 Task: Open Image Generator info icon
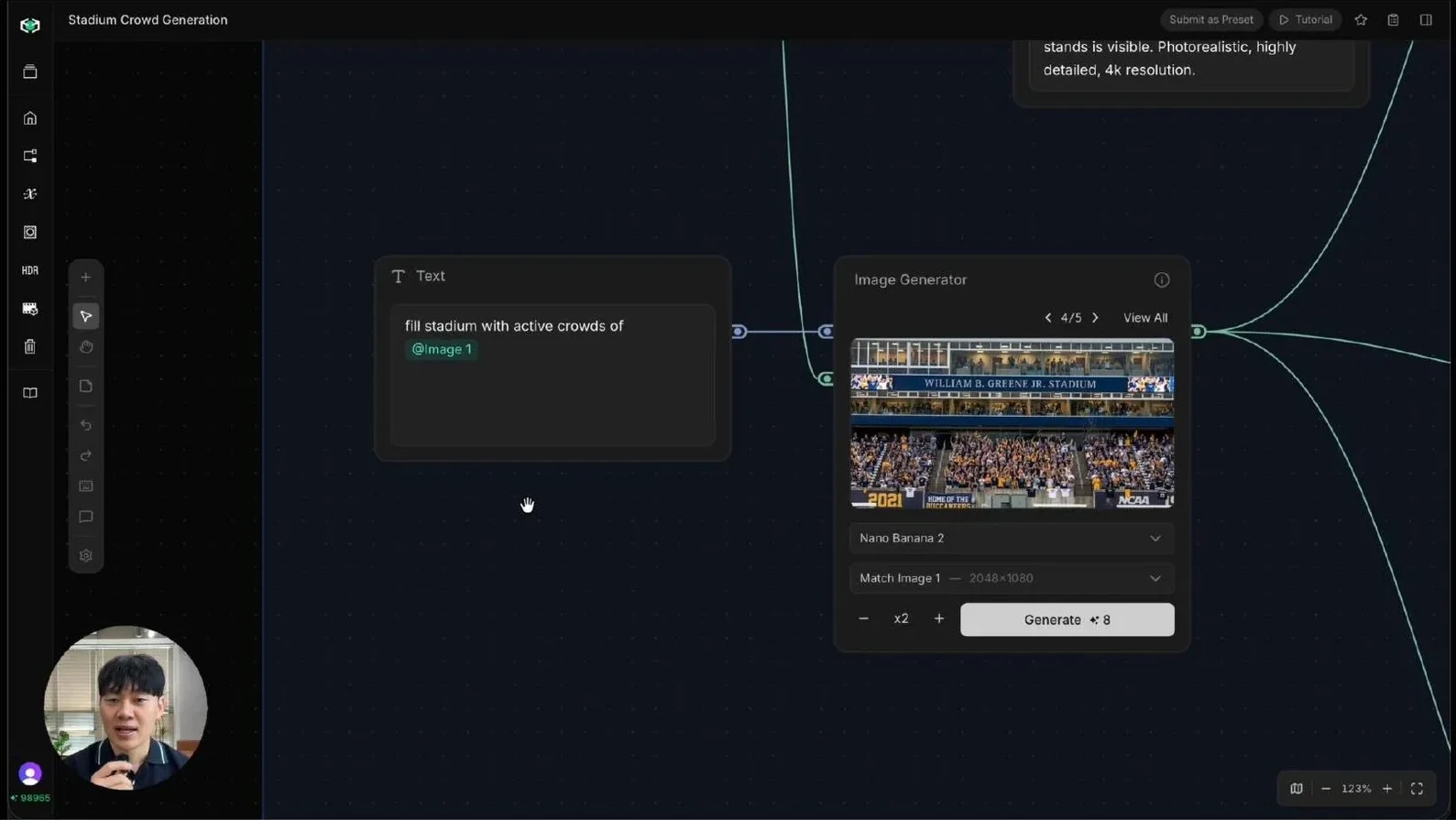click(x=1162, y=280)
